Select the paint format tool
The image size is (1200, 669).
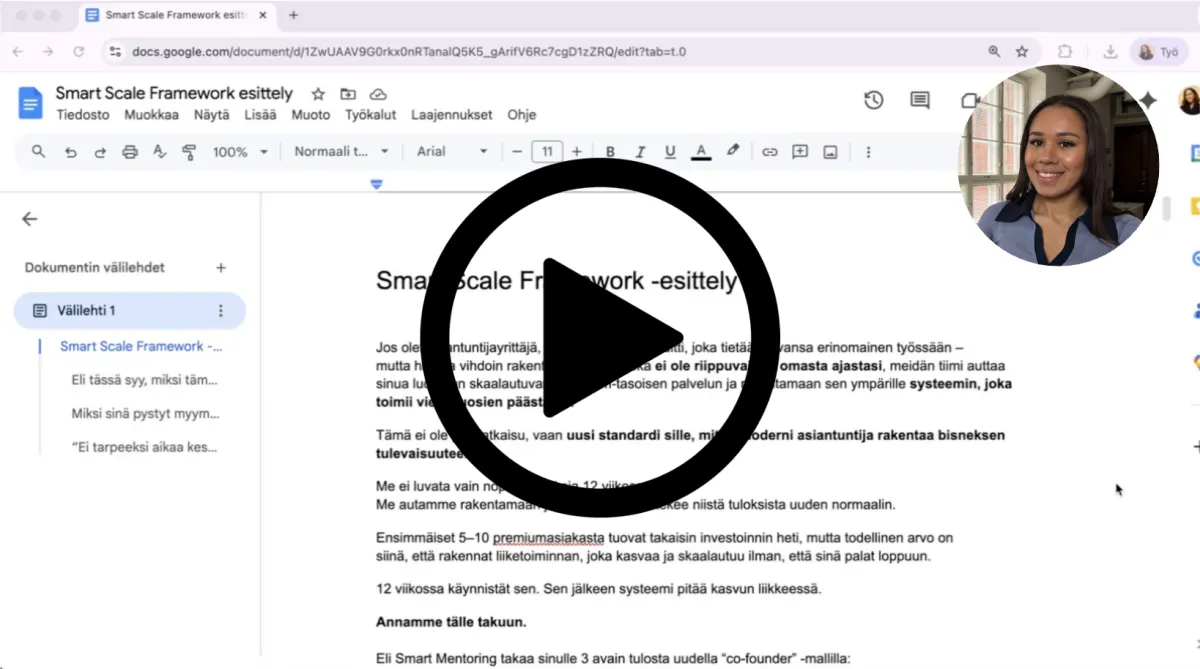189,152
